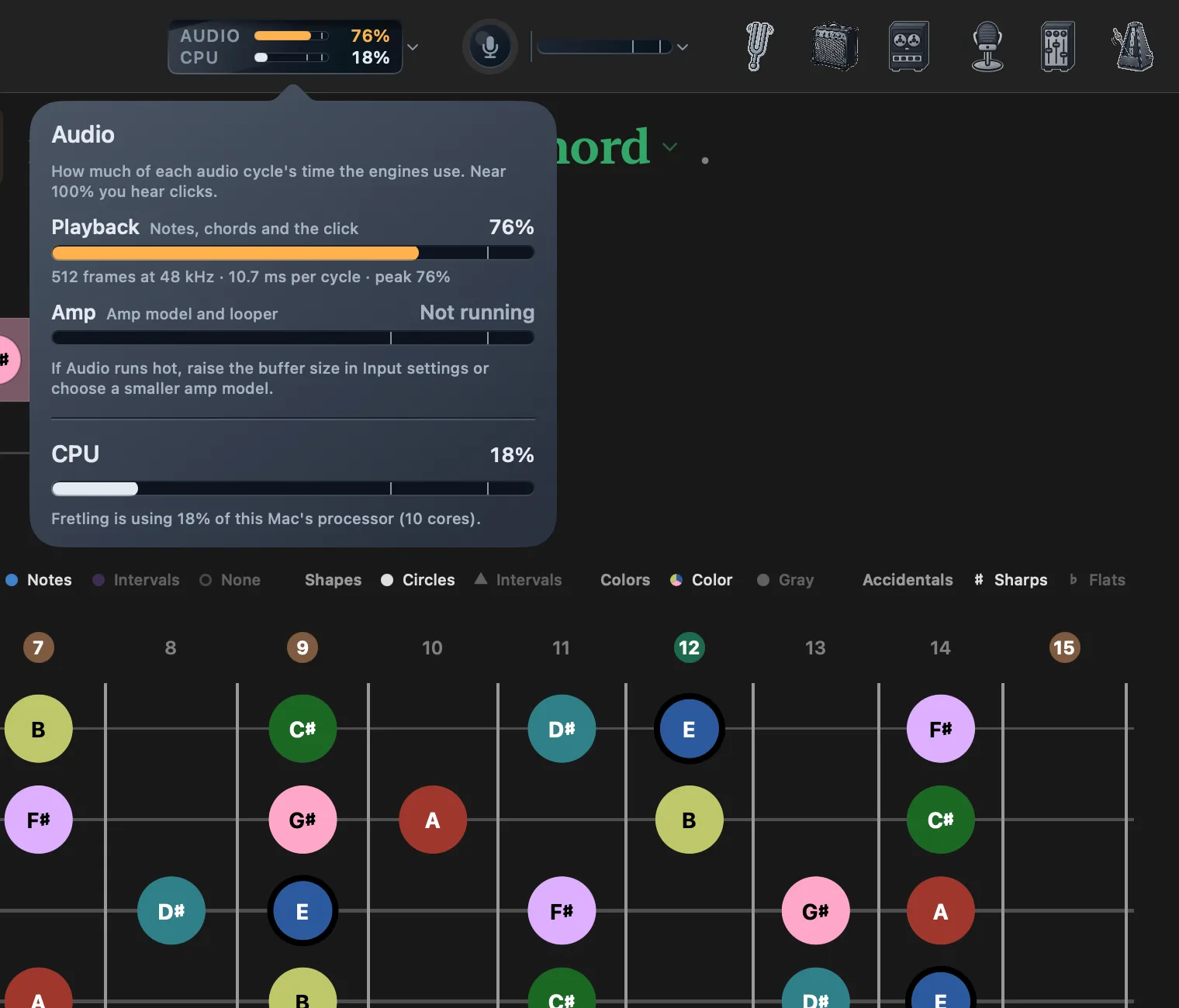The image size is (1179, 1008).
Task: Select the Circles shape option
Action: [x=418, y=580]
